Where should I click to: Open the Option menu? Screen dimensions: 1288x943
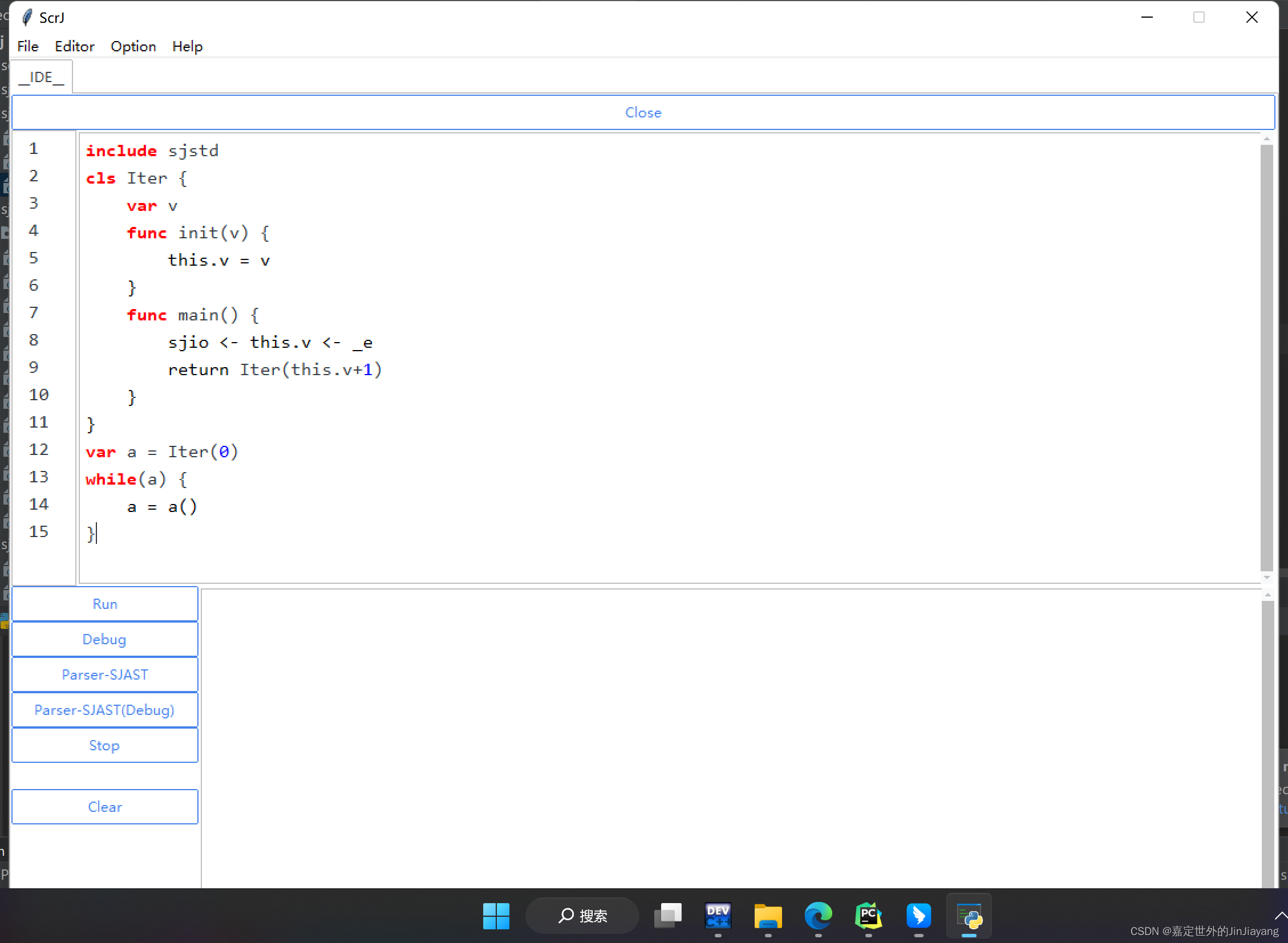(x=133, y=46)
